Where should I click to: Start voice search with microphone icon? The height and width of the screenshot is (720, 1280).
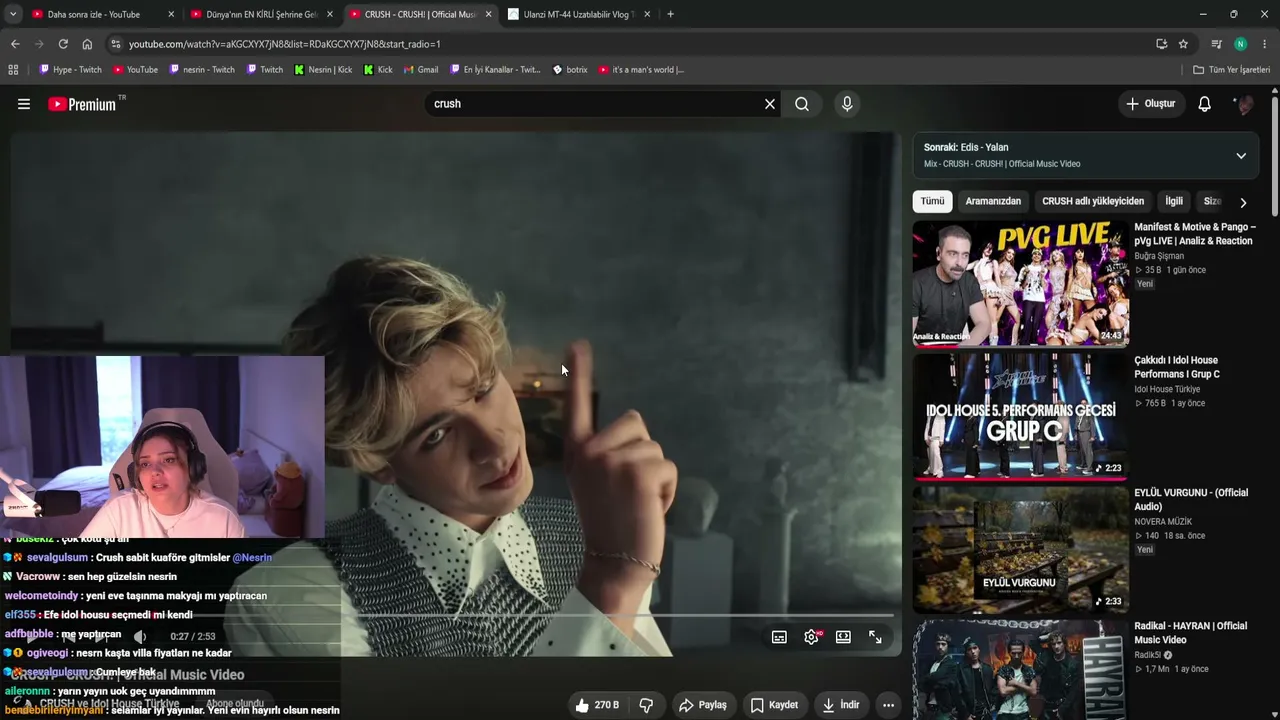(847, 104)
